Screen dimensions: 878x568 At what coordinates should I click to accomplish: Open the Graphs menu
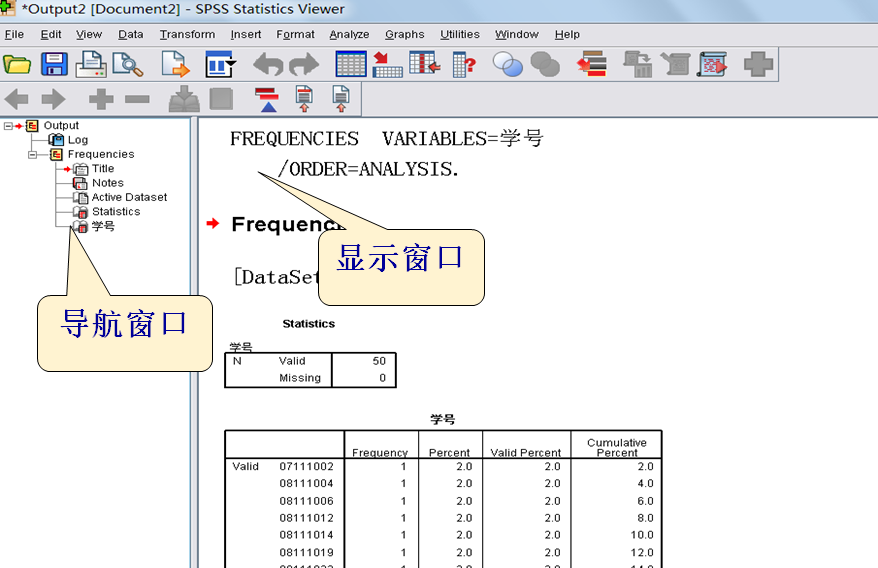click(405, 35)
